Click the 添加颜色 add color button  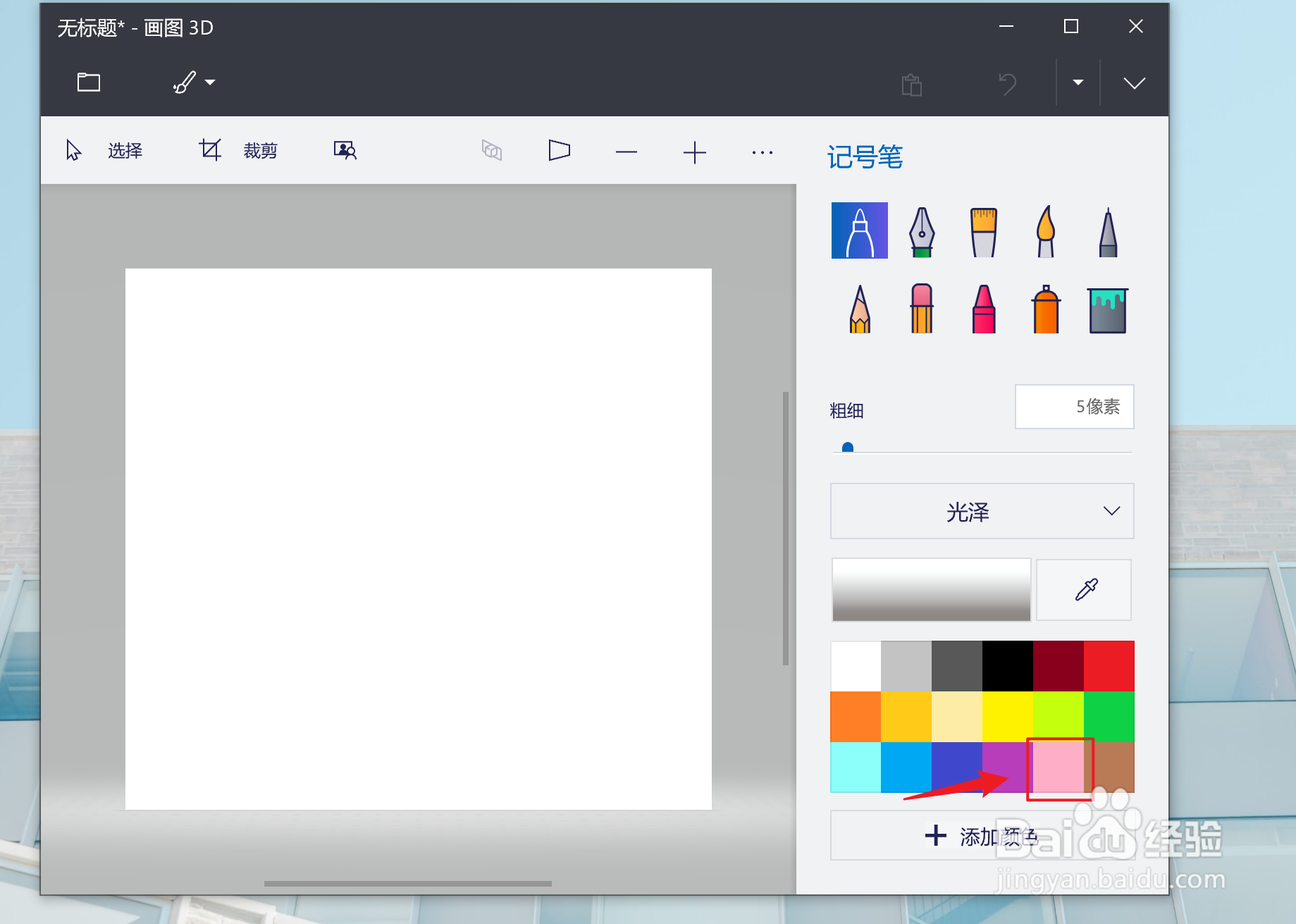pos(982,836)
